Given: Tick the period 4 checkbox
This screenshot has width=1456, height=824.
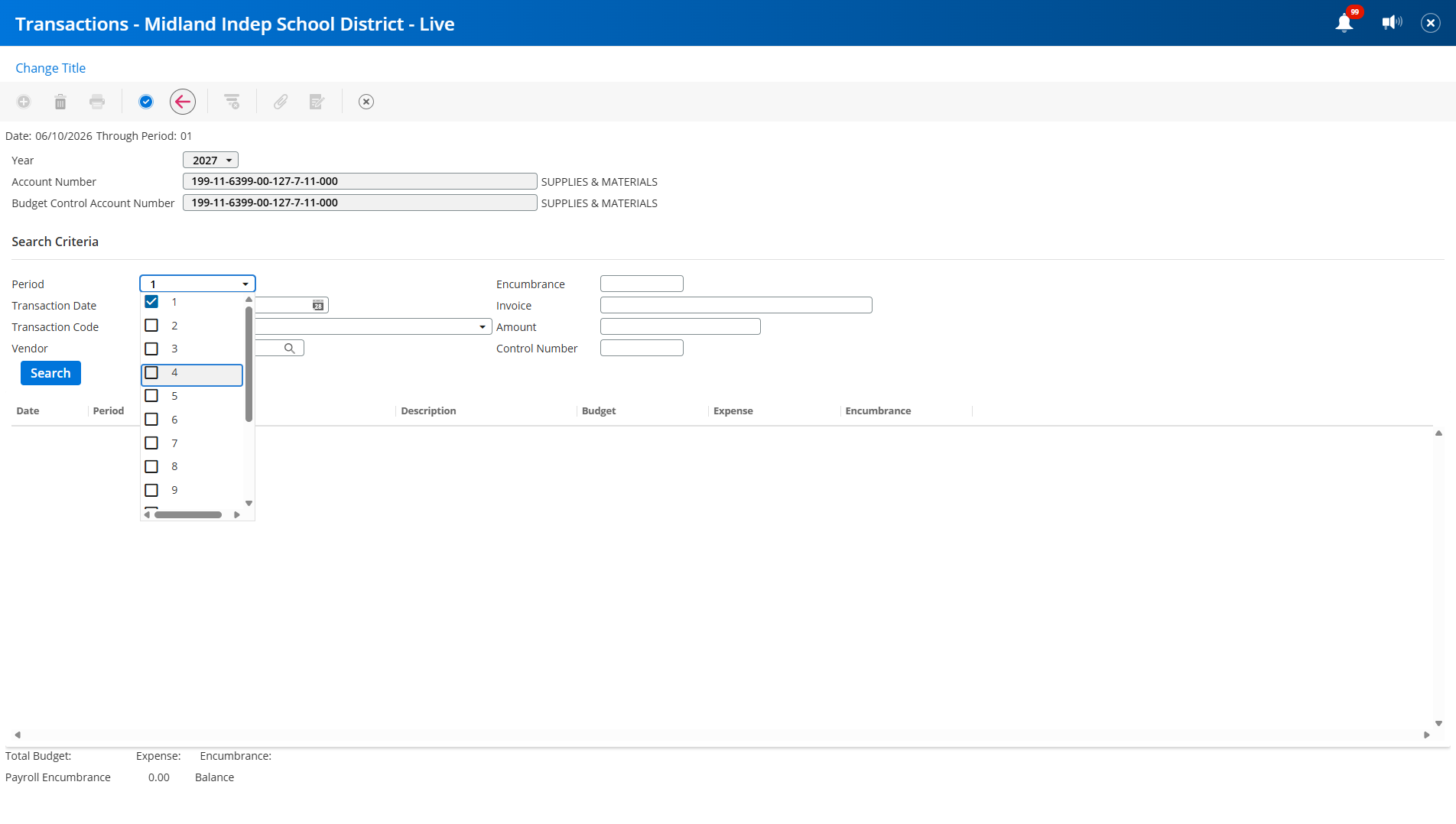Looking at the screenshot, I should [151, 372].
